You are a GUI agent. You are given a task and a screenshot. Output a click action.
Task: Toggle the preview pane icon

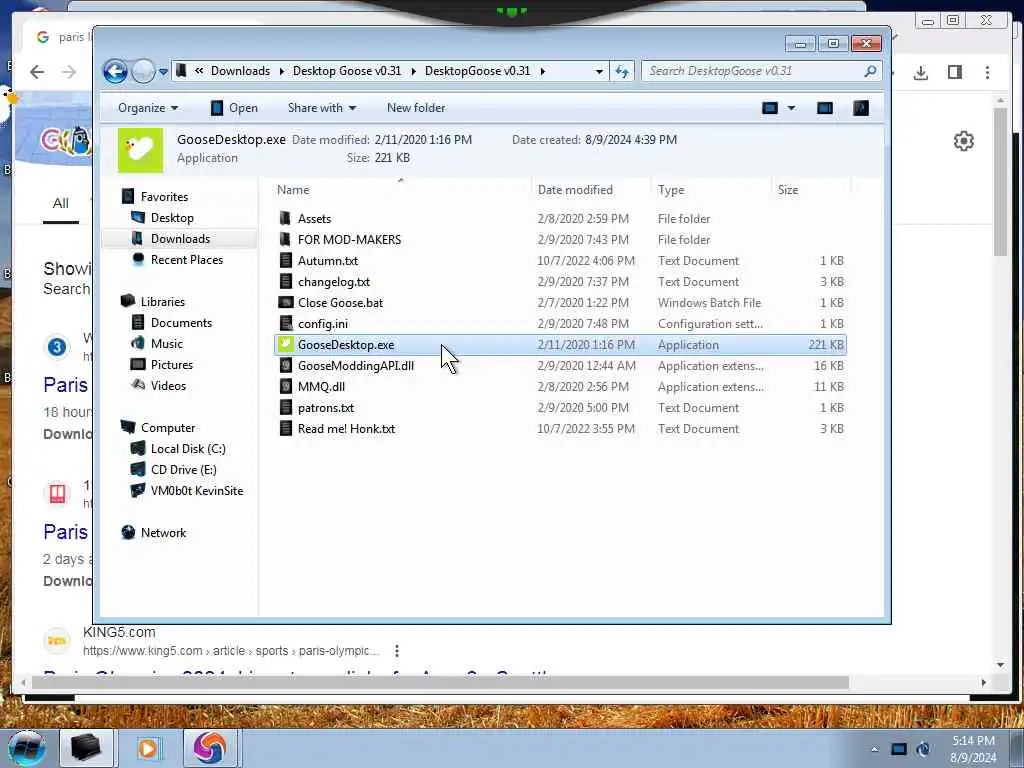tap(825, 108)
